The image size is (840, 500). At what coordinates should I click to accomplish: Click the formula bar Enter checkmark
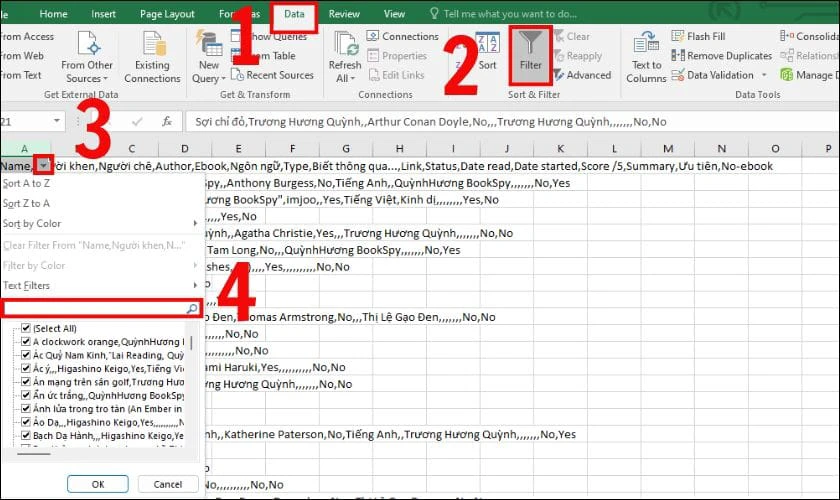[x=137, y=122]
